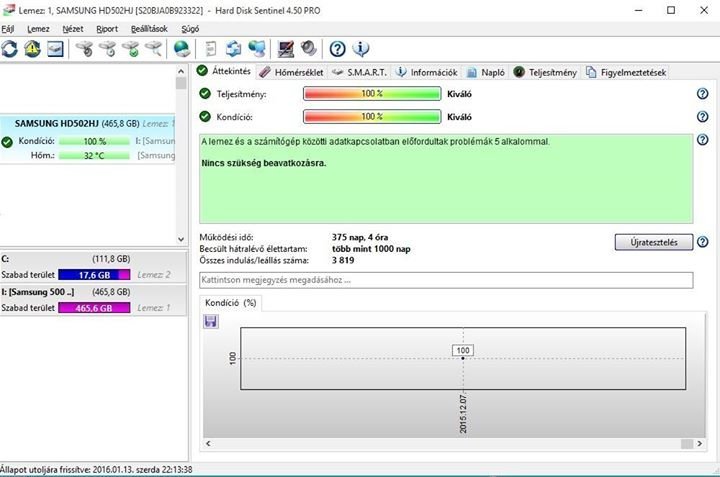The height and width of the screenshot is (477, 720).
Task: Click the C: free space 17,6 GB bar
Action: [x=94, y=275]
